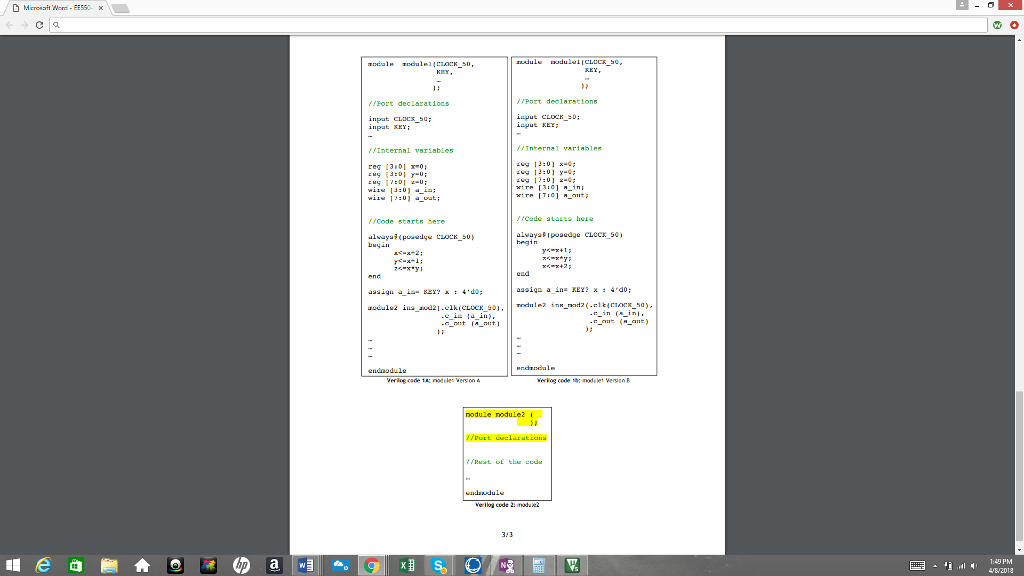Click the Wikipedia extension icon in the browser toolbar

pos(997,25)
